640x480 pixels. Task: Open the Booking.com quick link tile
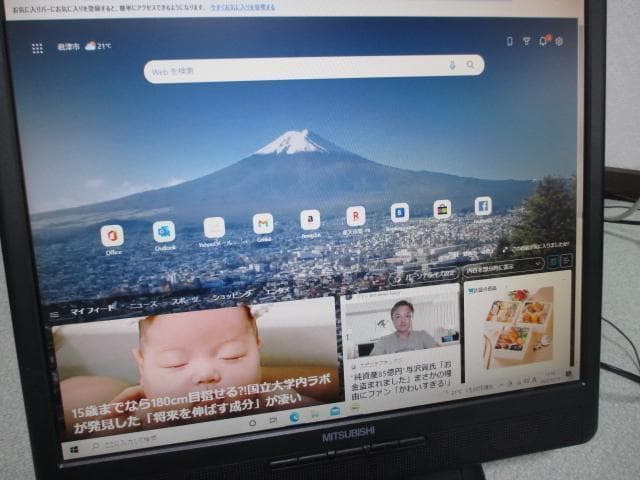tap(400, 212)
